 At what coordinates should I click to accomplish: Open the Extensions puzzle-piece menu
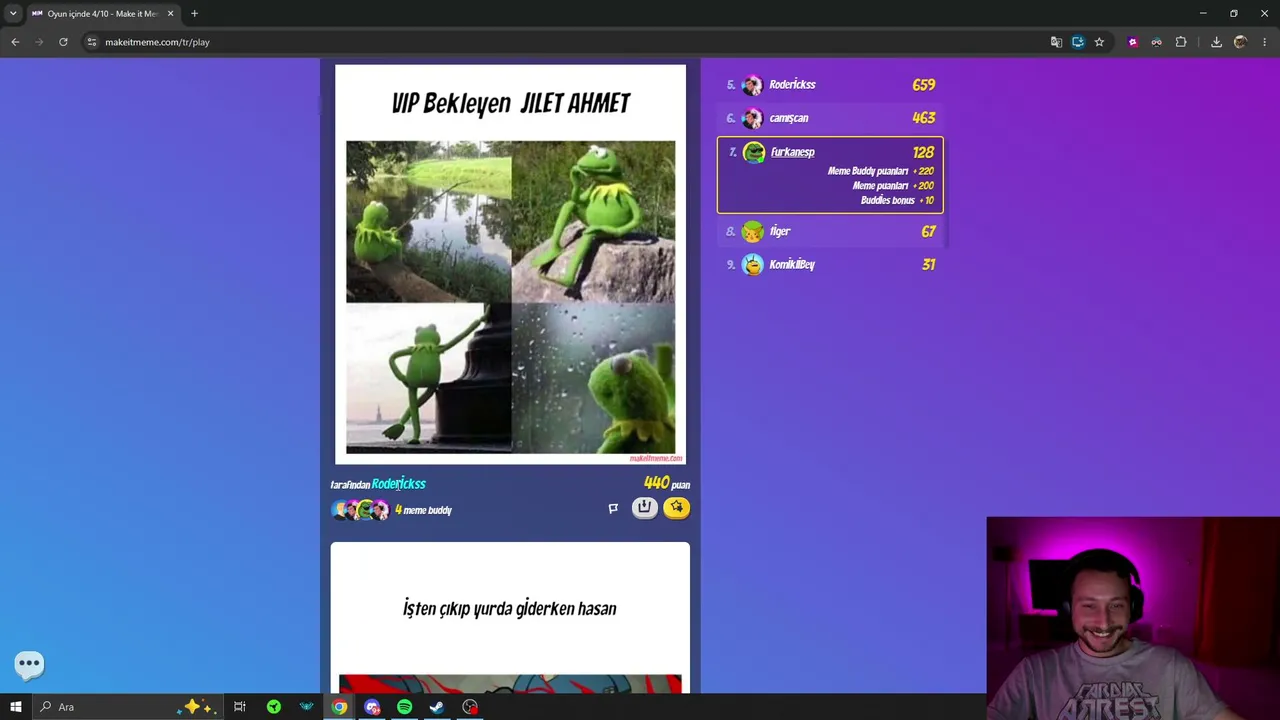[x=1181, y=42]
